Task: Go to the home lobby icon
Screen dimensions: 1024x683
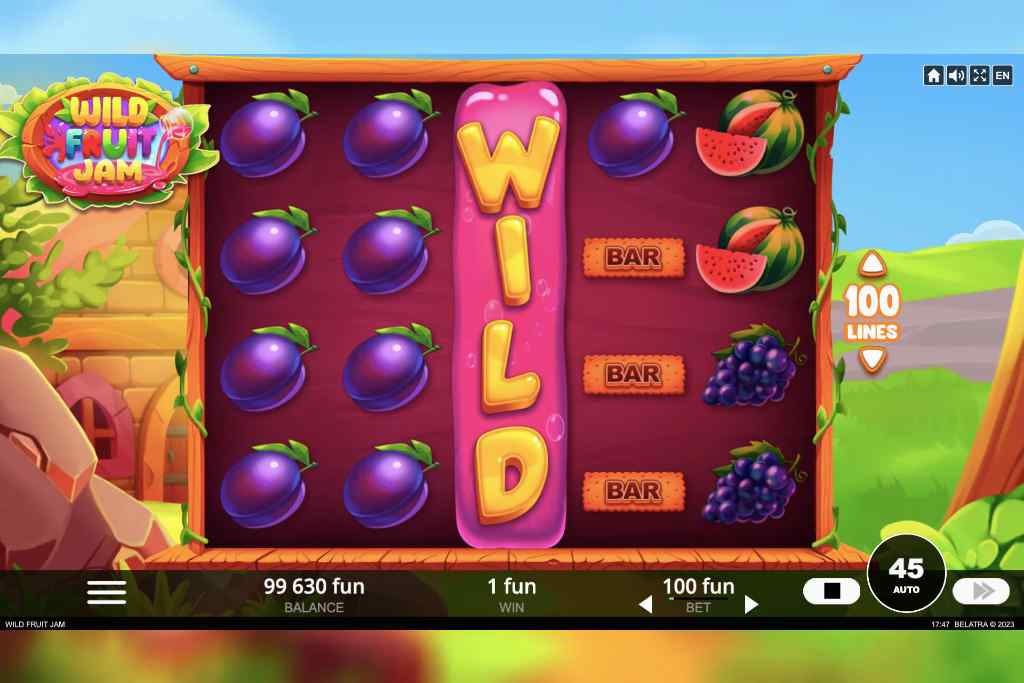Action: coord(933,76)
